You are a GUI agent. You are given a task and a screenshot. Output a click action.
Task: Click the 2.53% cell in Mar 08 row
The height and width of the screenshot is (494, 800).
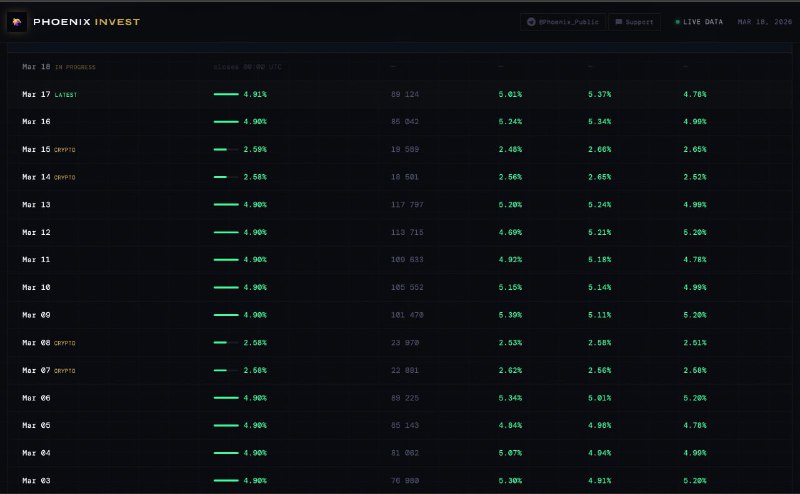(510, 343)
